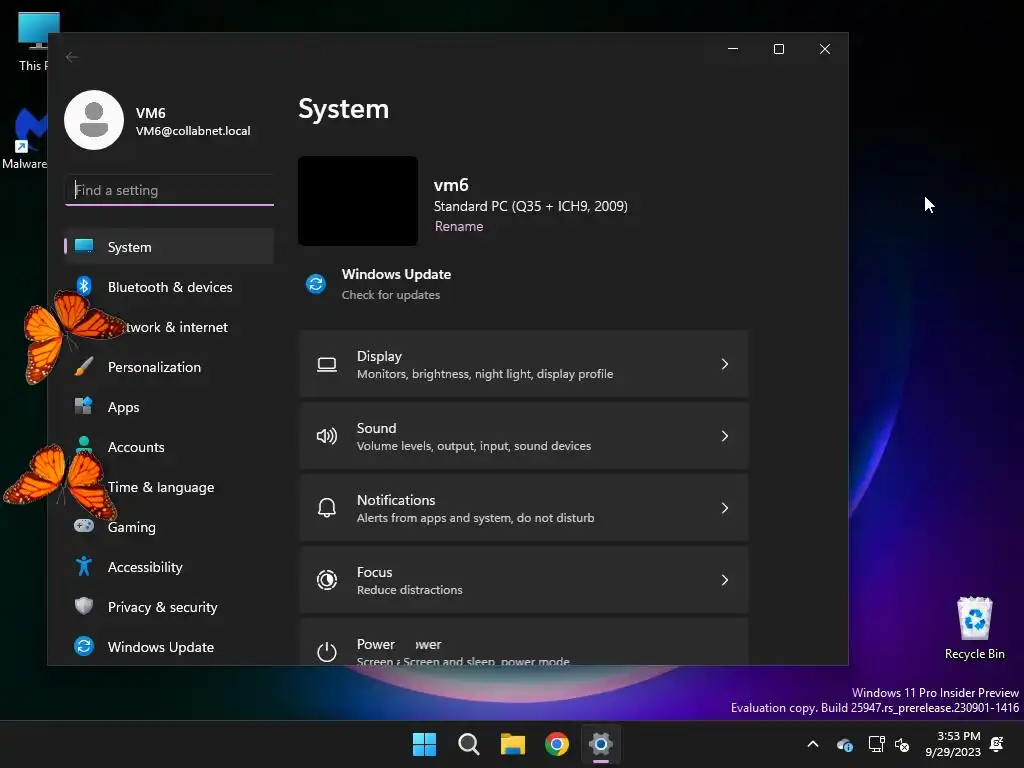1024x768 pixels.
Task: Click the Settings gear in taskbar
Action: click(601, 744)
